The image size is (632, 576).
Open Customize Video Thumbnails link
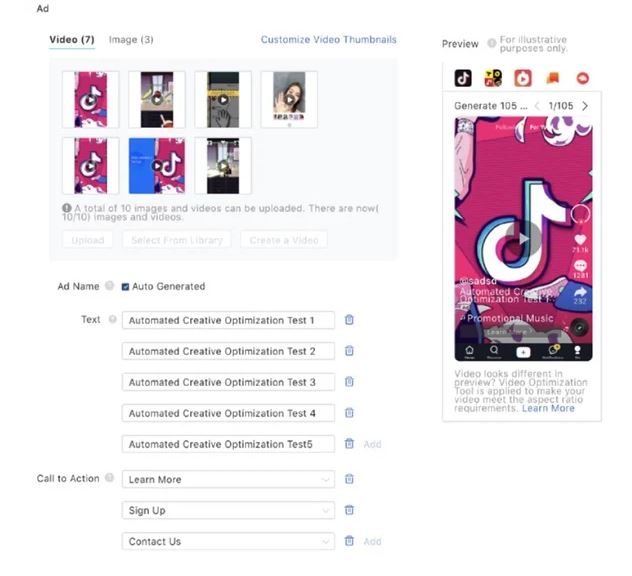(328, 40)
